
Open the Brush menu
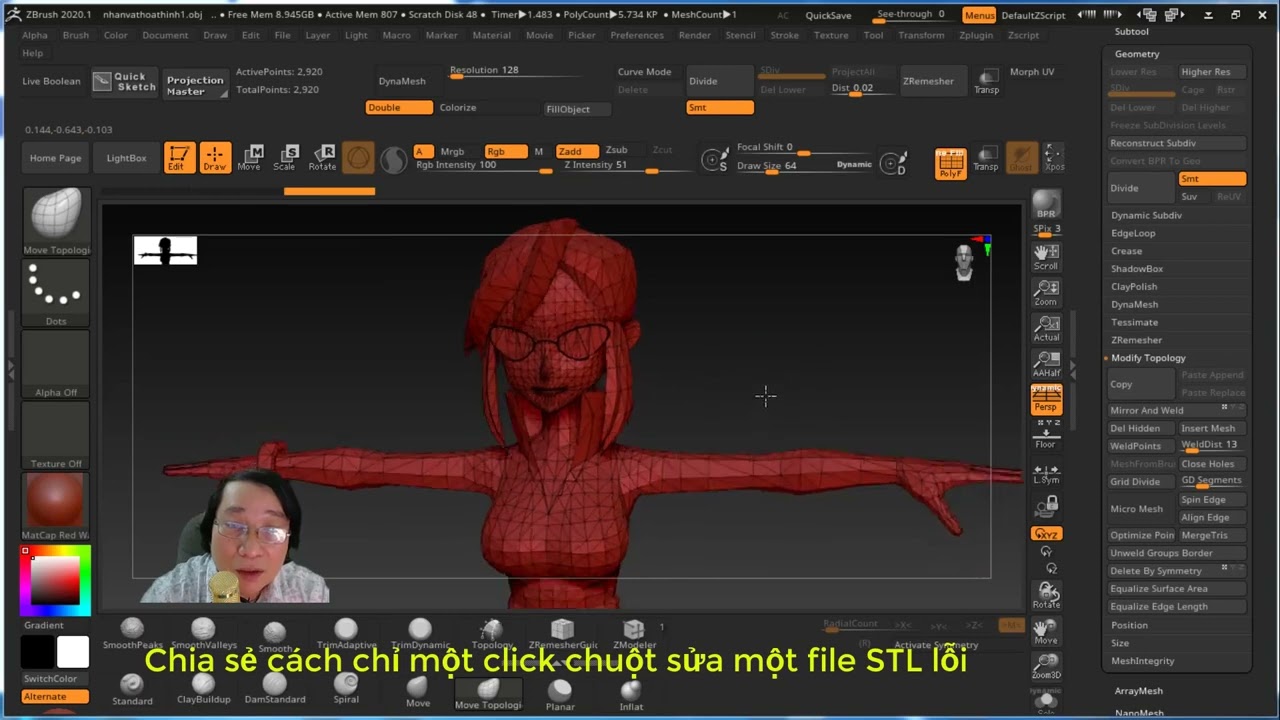pos(76,35)
